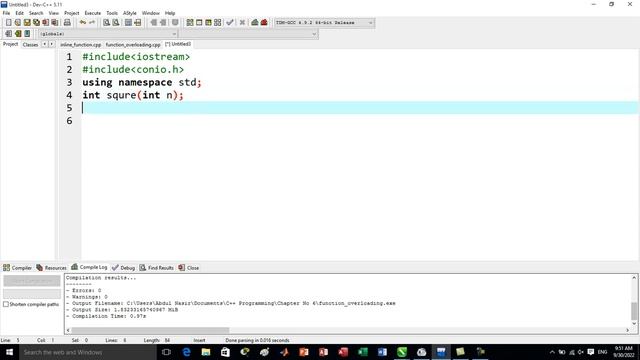This screenshot has height=360, width=640.
Task: Click 'Done parsing' status bar message
Action: [257, 340]
